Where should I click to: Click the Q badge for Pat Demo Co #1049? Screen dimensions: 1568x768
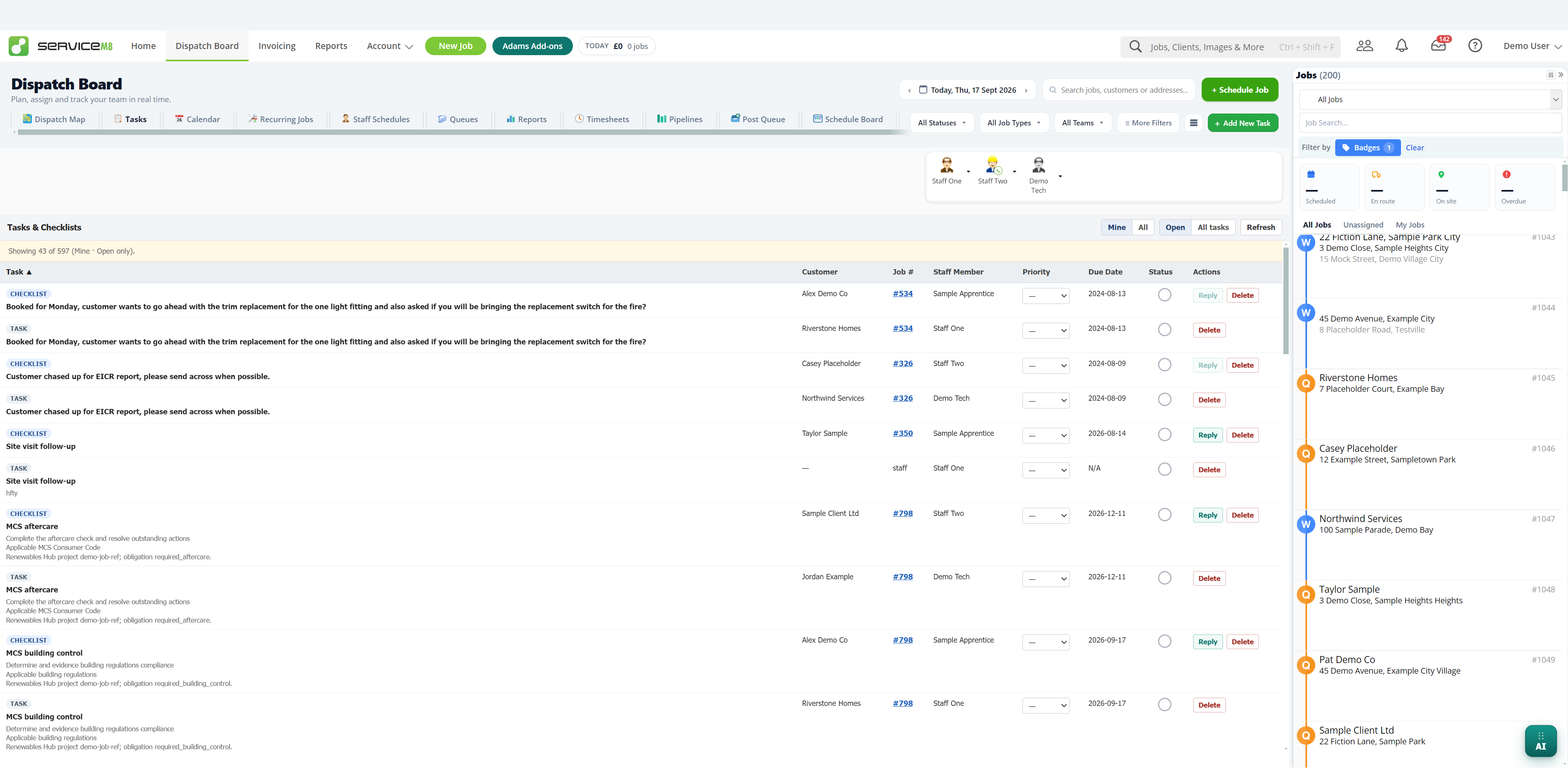coord(1306,665)
